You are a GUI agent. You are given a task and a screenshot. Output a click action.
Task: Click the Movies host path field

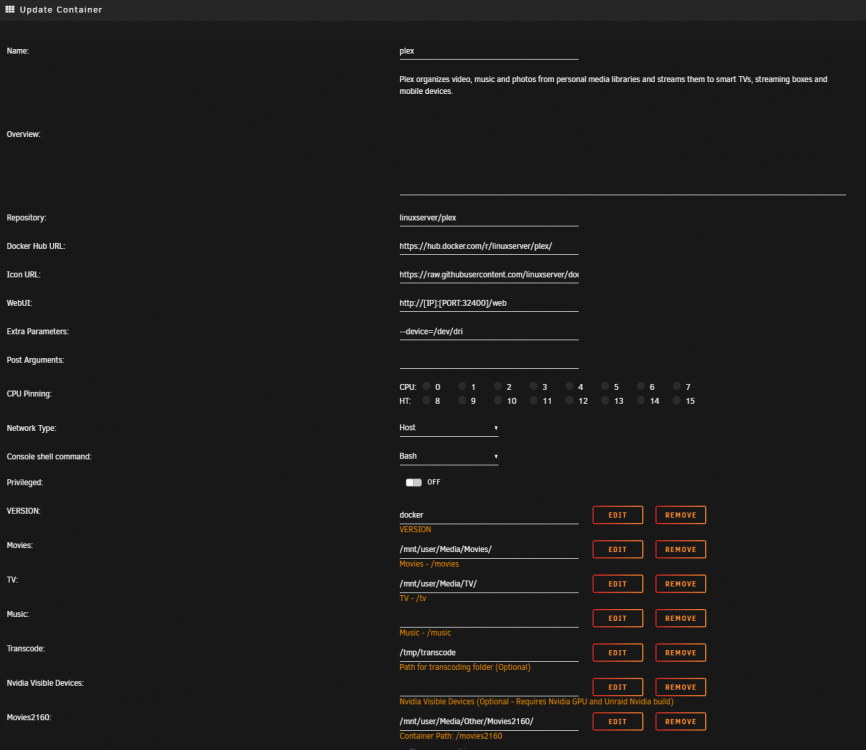coord(489,550)
